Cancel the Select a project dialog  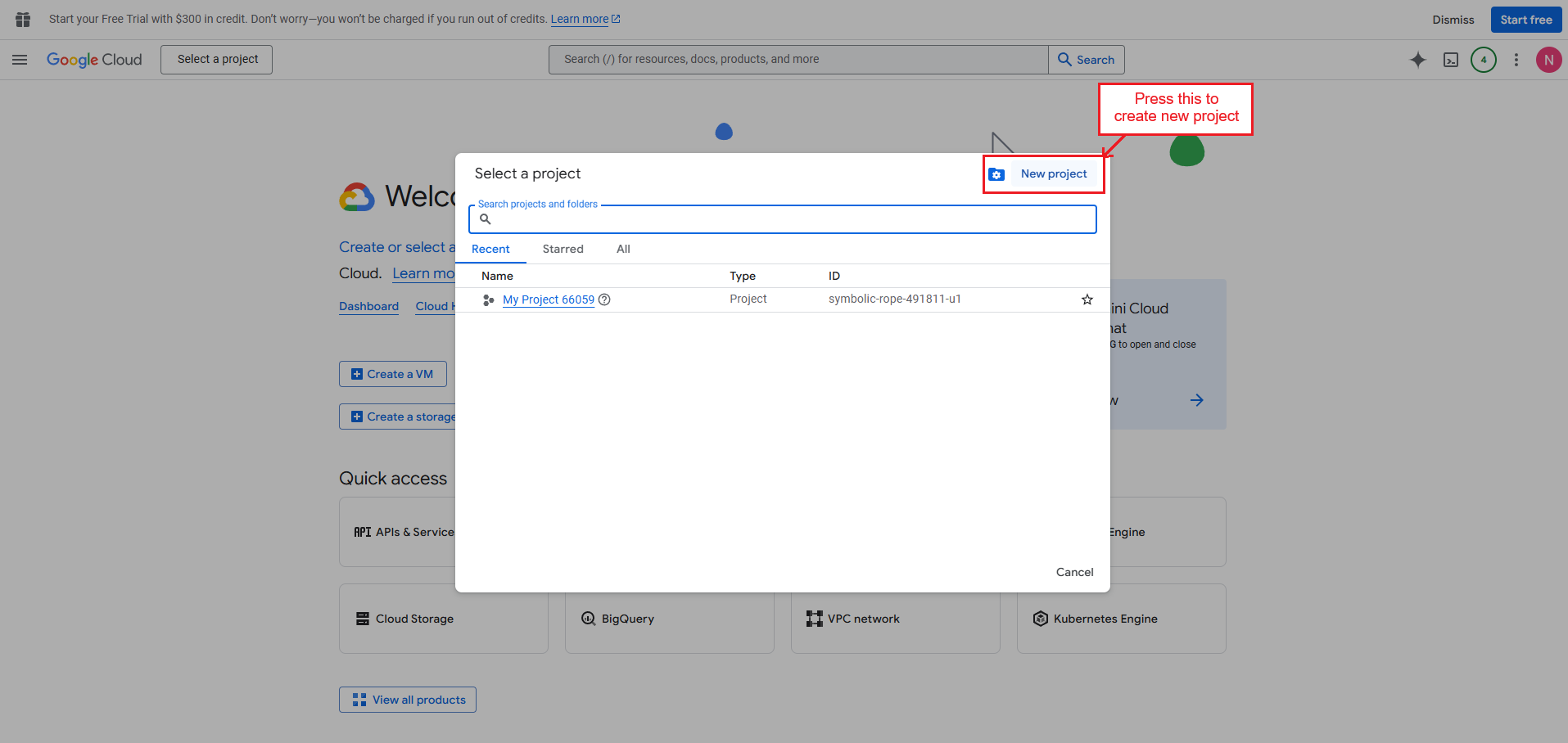coord(1074,572)
